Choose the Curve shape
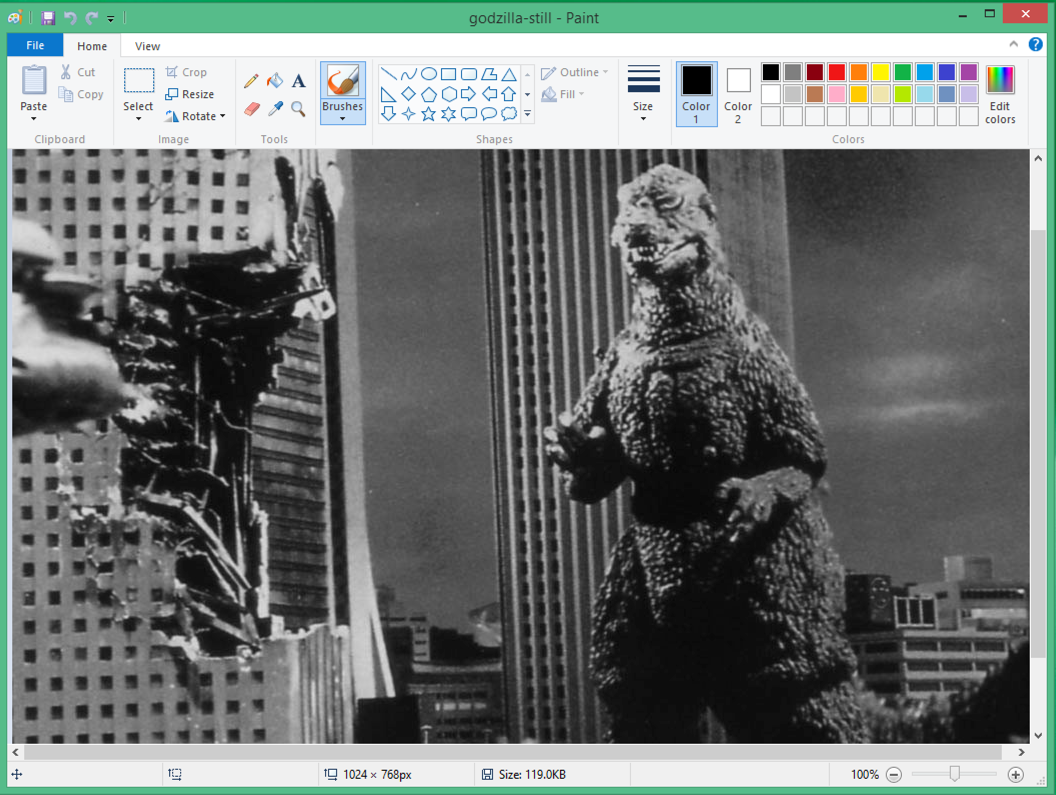Viewport: 1056px width, 795px height. click(409, 74)
